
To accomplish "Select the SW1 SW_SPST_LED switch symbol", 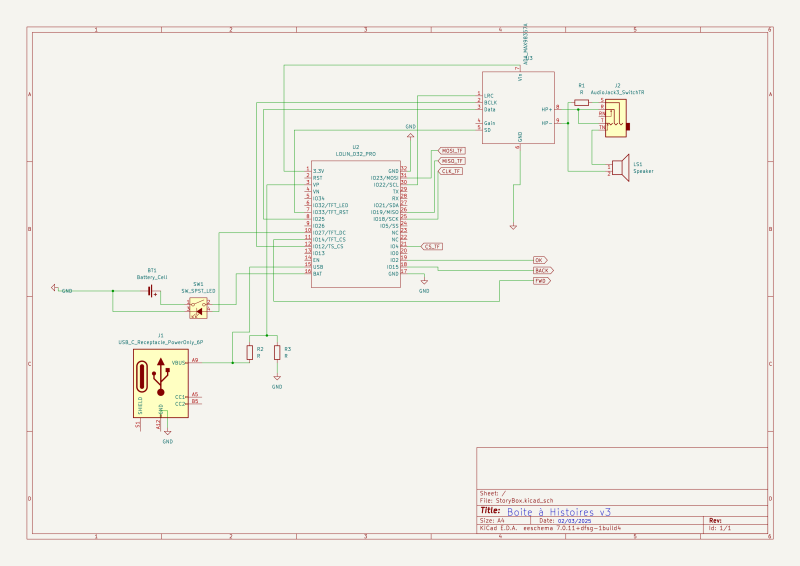I will tap(198, 308).
